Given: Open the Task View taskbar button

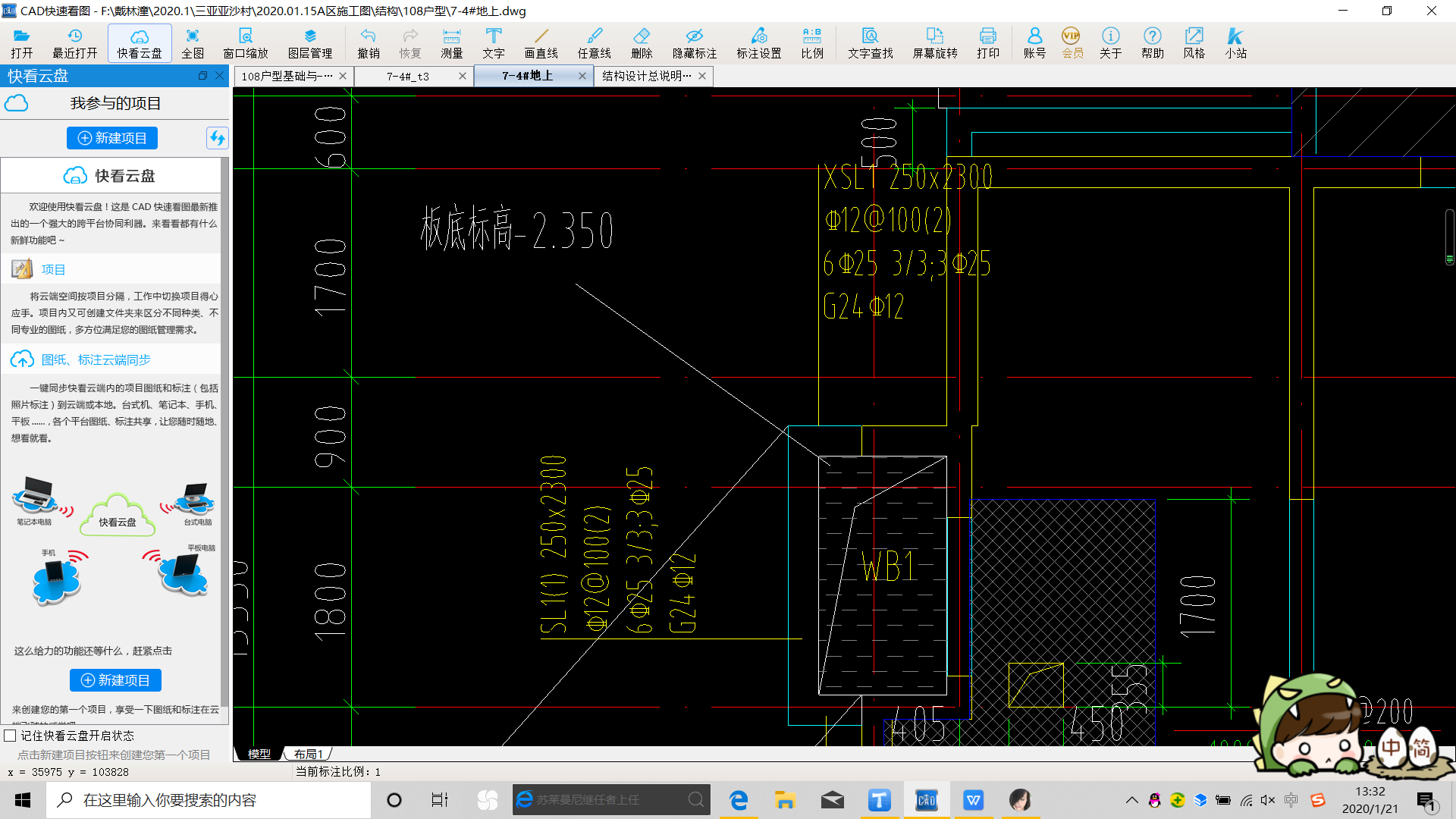Looking at the screenshot, I should click(440, 800).
